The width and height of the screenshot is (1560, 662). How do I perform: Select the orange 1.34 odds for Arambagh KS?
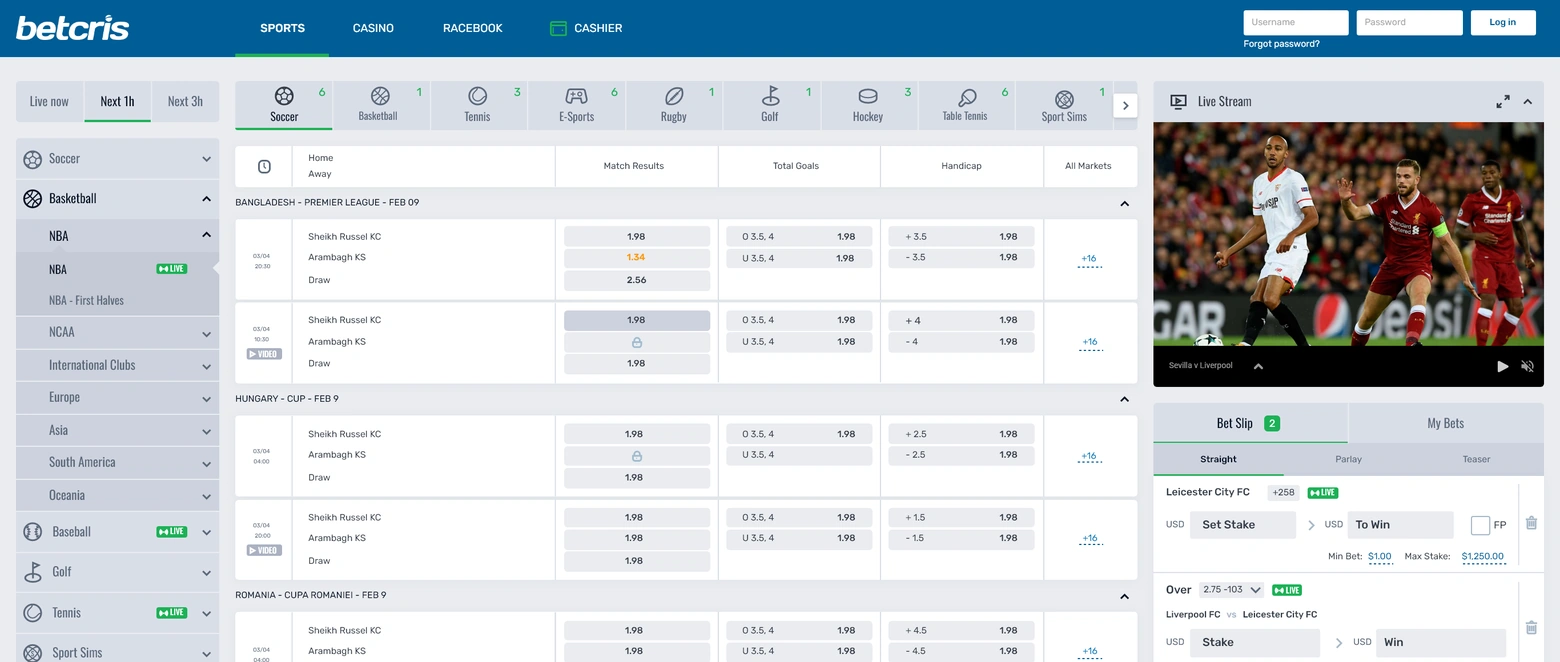637,258
